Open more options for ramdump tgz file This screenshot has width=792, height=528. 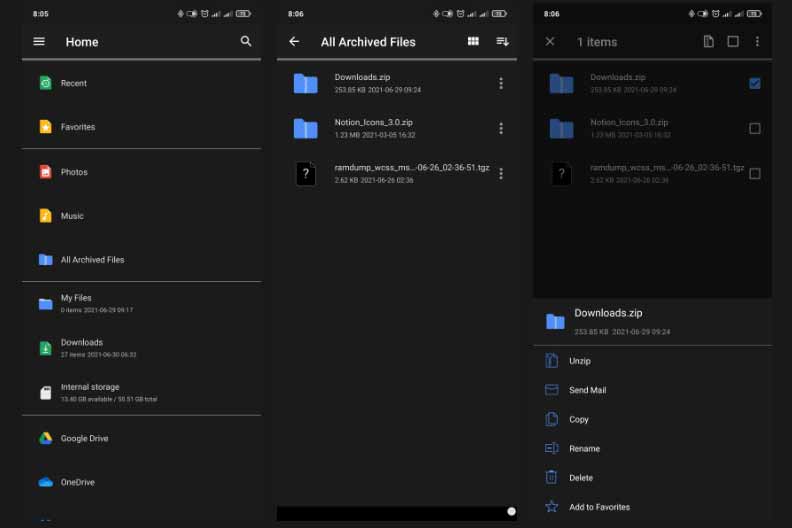coord(501,173)
